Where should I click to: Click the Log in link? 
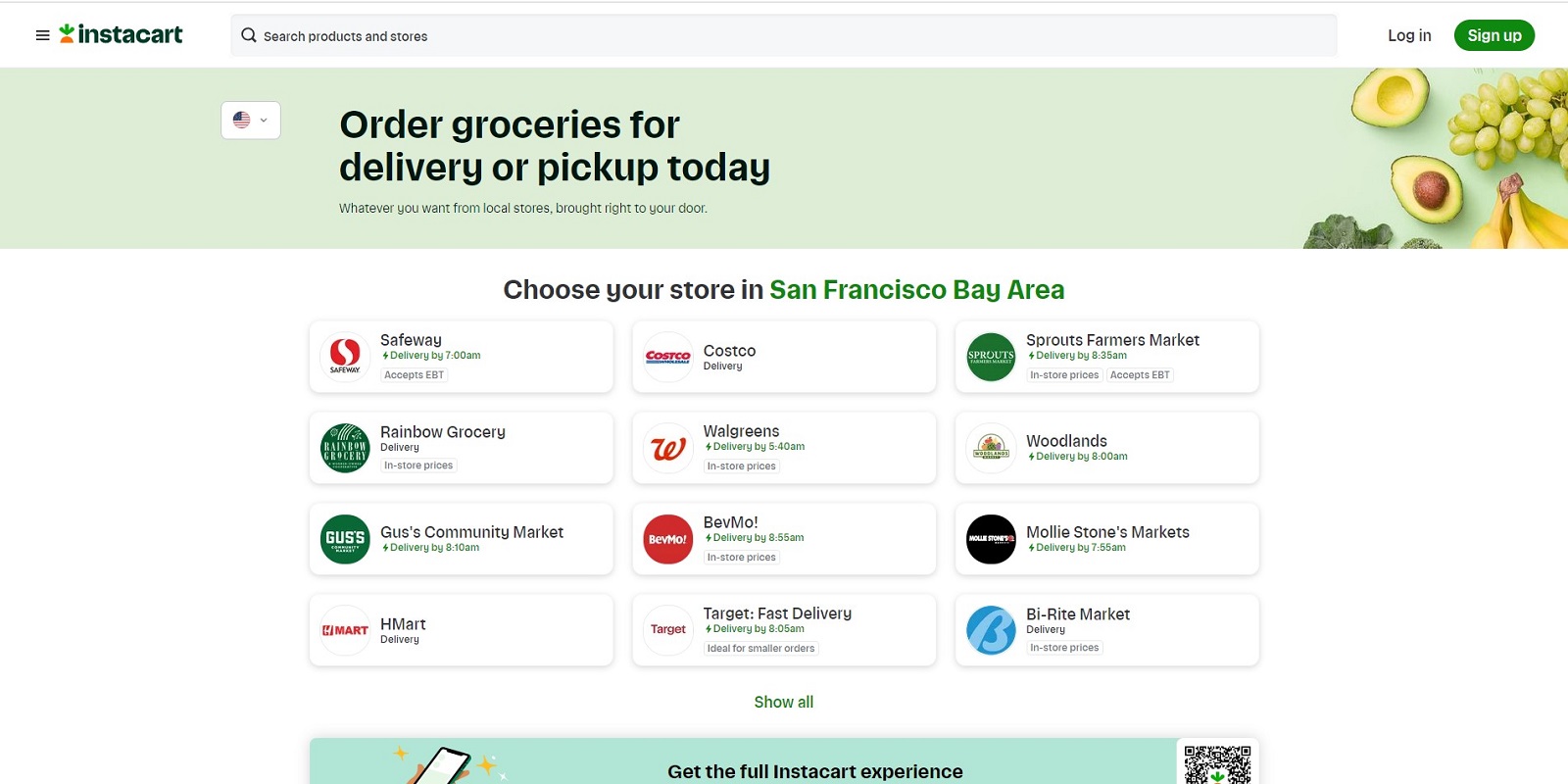coord(1408,34)
